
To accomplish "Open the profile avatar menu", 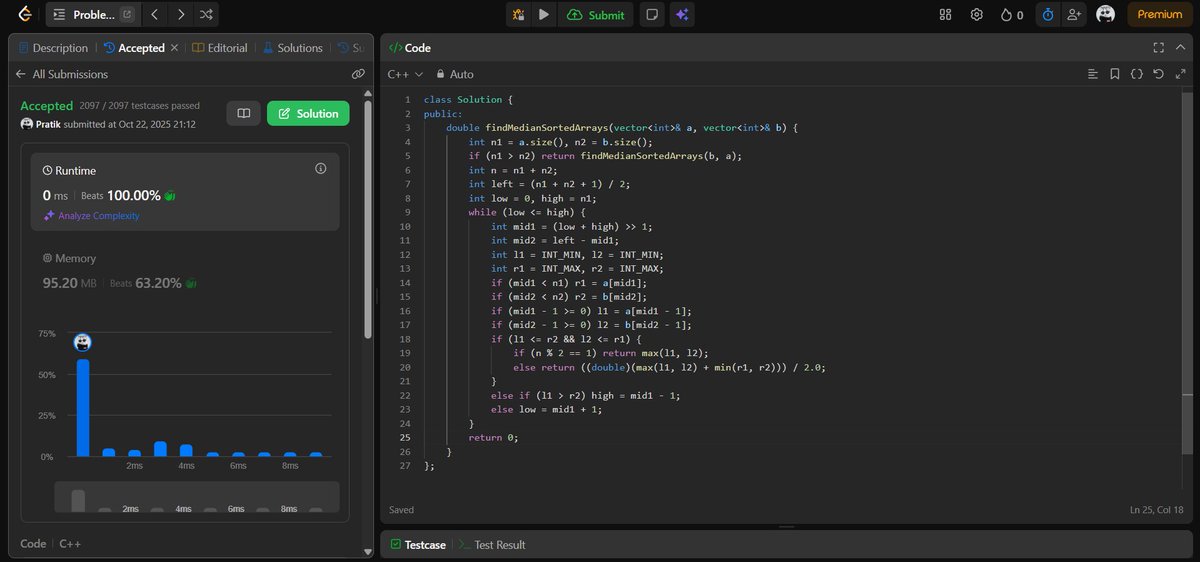I will point(1105,14).
